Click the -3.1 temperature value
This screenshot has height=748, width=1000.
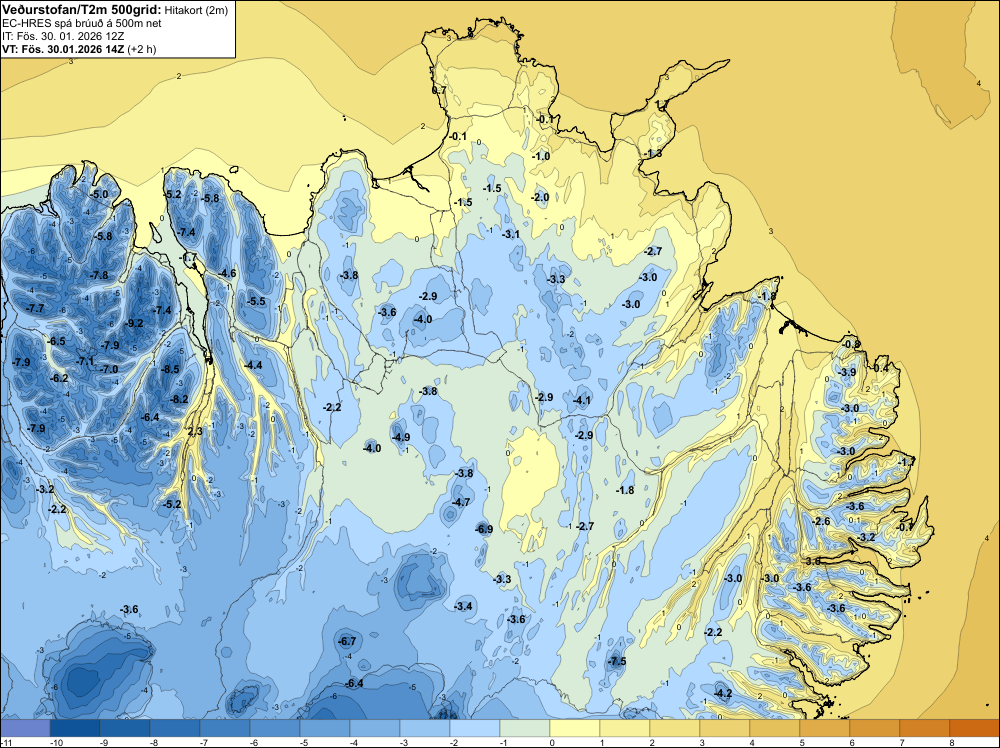[x=511, y=235]
